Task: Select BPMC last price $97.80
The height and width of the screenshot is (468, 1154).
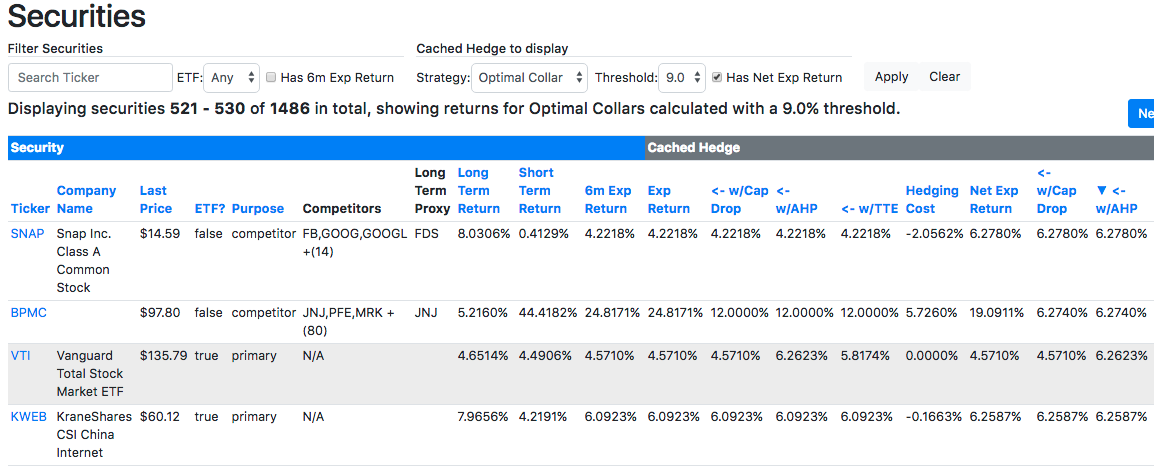Action: point(160,313)
